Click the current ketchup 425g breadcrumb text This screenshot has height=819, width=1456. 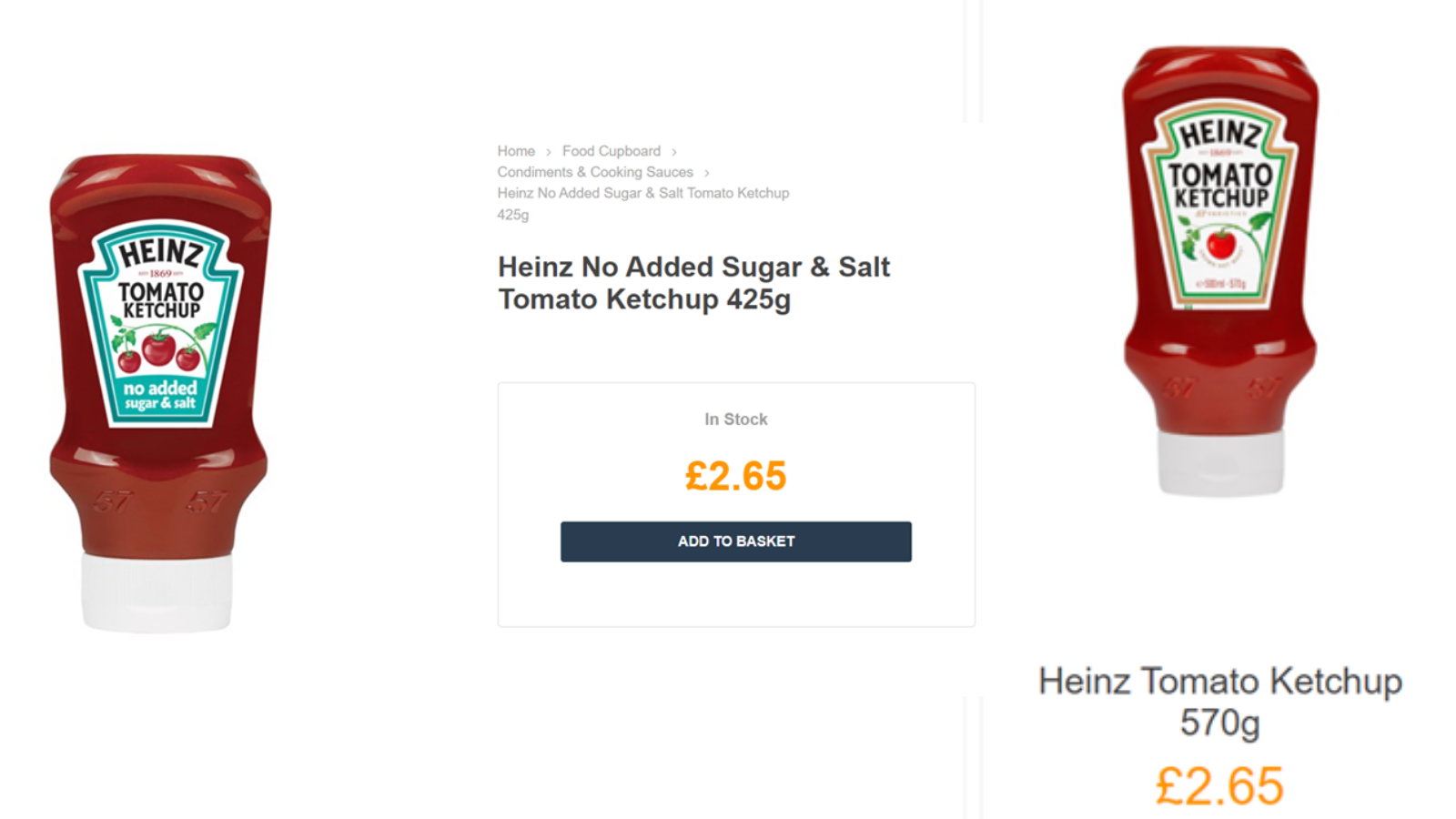pyautogui.click(x=642, y=194)
